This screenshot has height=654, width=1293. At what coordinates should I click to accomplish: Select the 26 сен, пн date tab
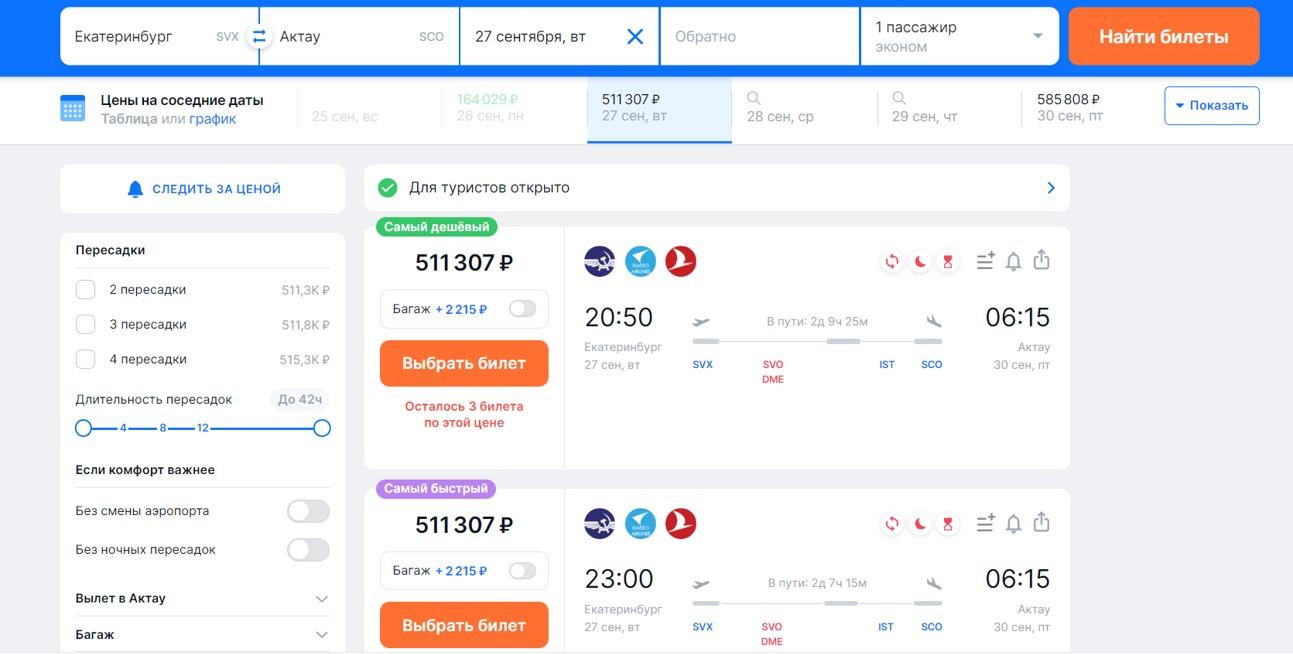click(488, 107)
